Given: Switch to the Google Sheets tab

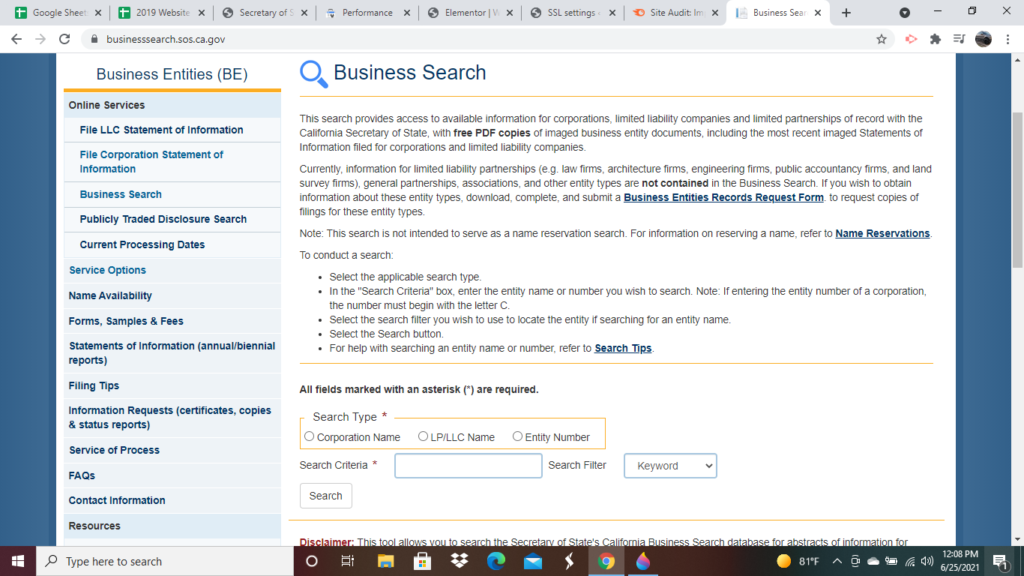Looking at the screenshot, I should click(x=55, y=14).
